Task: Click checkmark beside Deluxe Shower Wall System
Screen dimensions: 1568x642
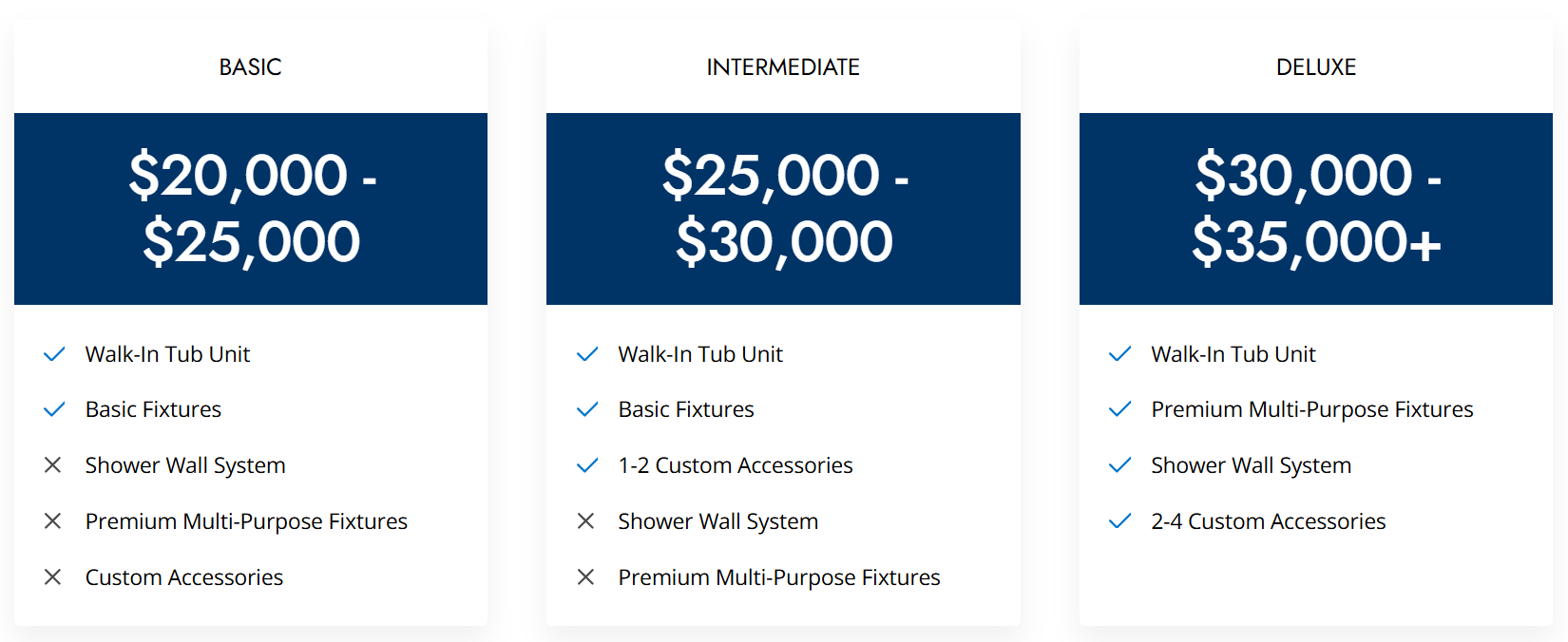Action: (x=1120, y=465)
